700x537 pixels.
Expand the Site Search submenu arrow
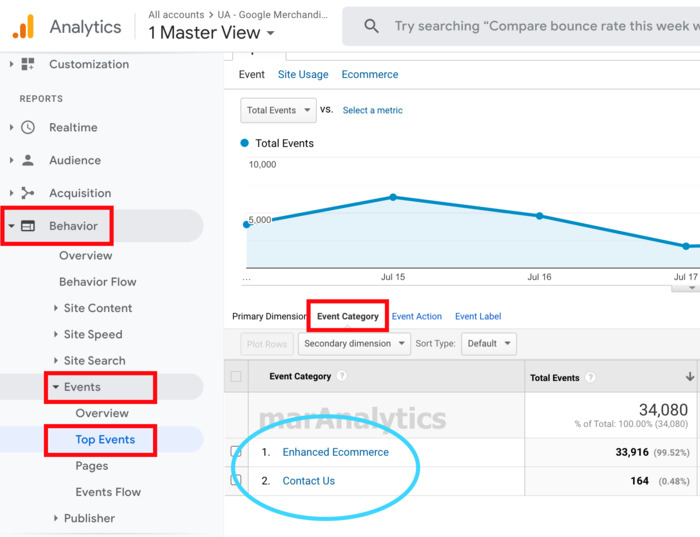(x=56, y=360)
